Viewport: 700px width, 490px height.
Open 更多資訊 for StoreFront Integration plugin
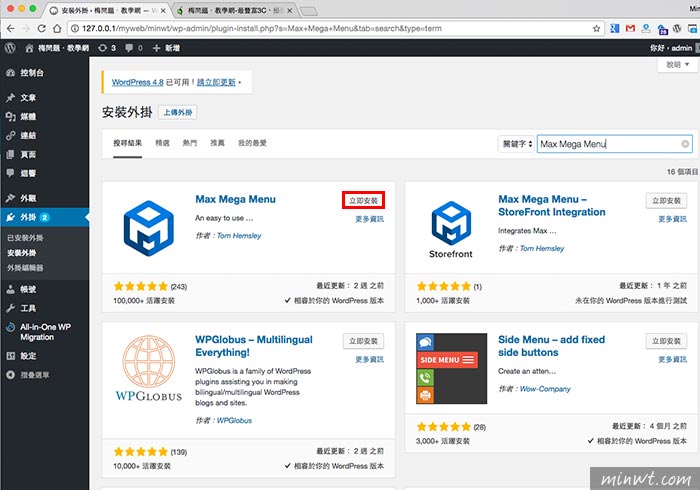672,219
